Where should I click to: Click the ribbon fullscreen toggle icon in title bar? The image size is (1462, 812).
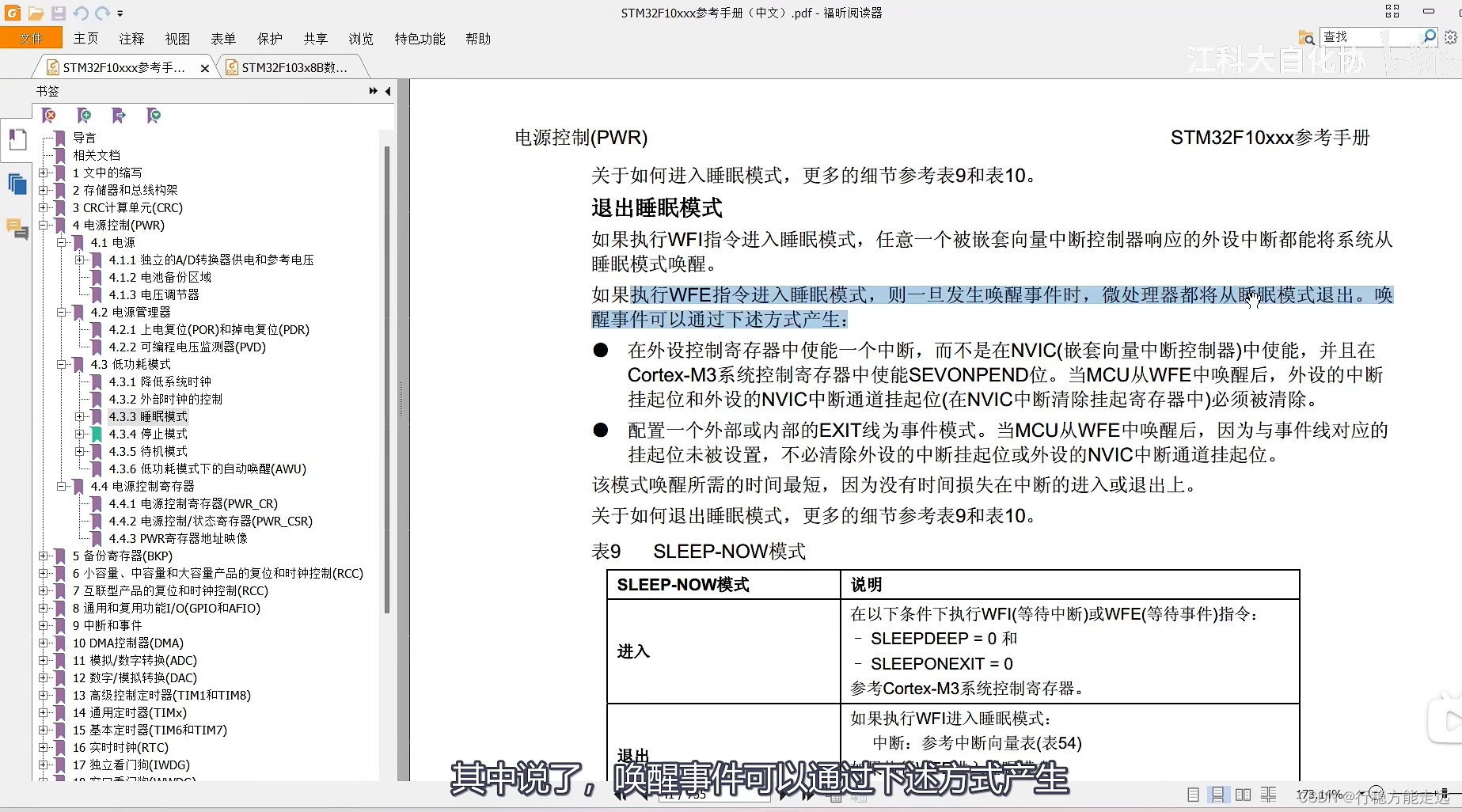click(1392, 11)
